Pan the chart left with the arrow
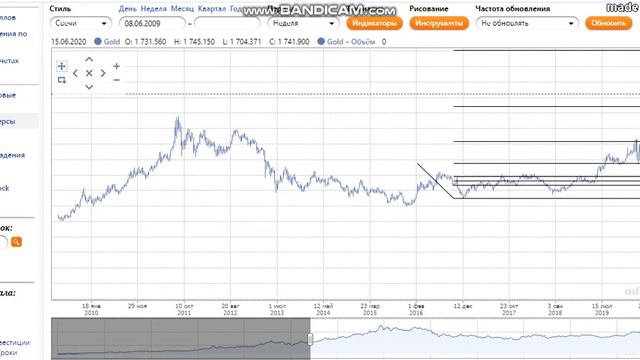Screen dimensions: 640x360 (x=75, y=73)
